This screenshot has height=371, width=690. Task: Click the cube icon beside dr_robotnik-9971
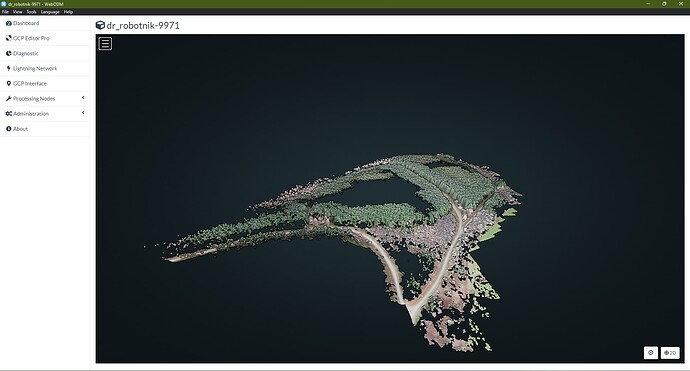(100, 26)
